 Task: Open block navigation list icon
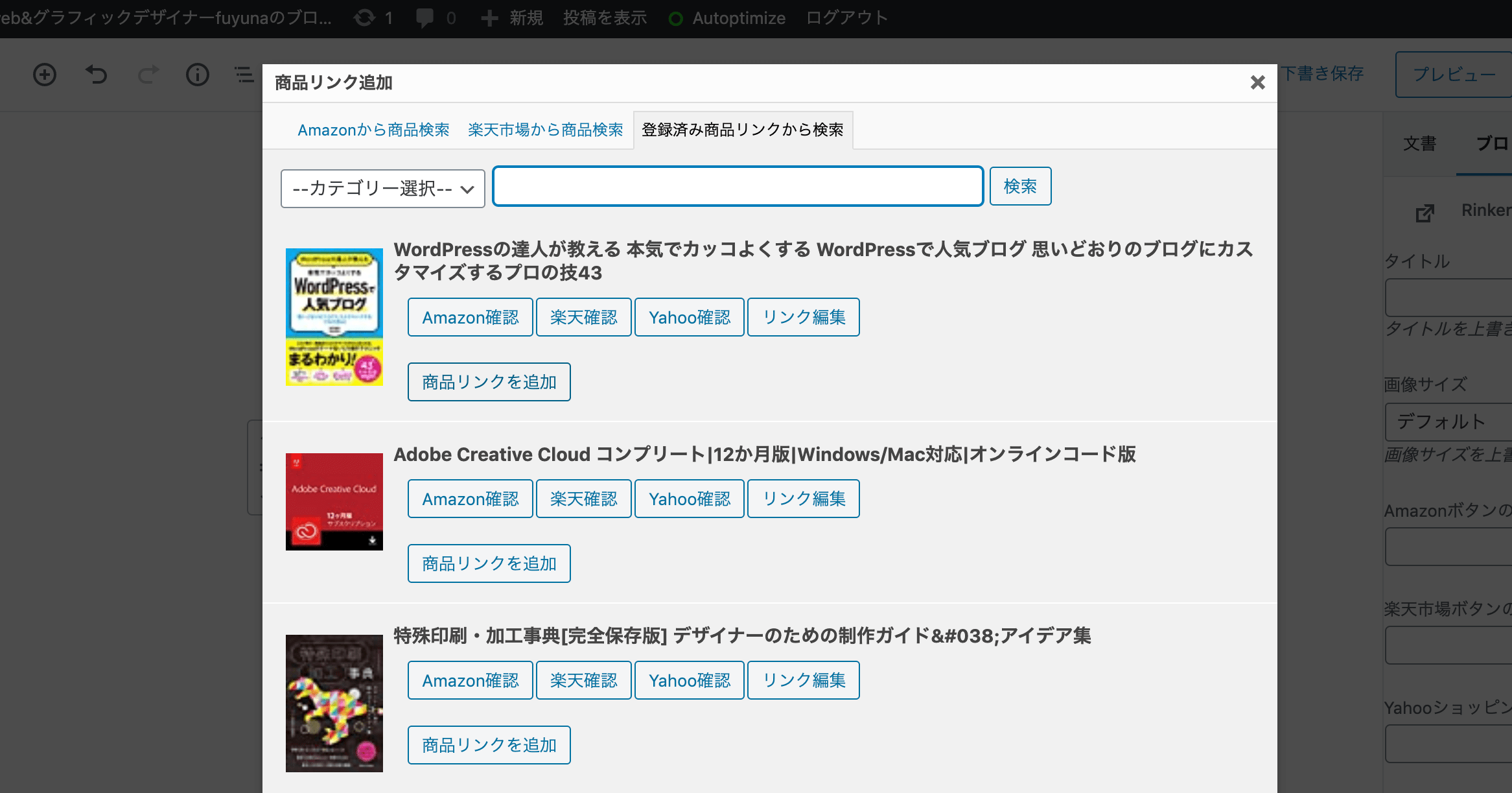pyautogui.click(x=244, y=75)
